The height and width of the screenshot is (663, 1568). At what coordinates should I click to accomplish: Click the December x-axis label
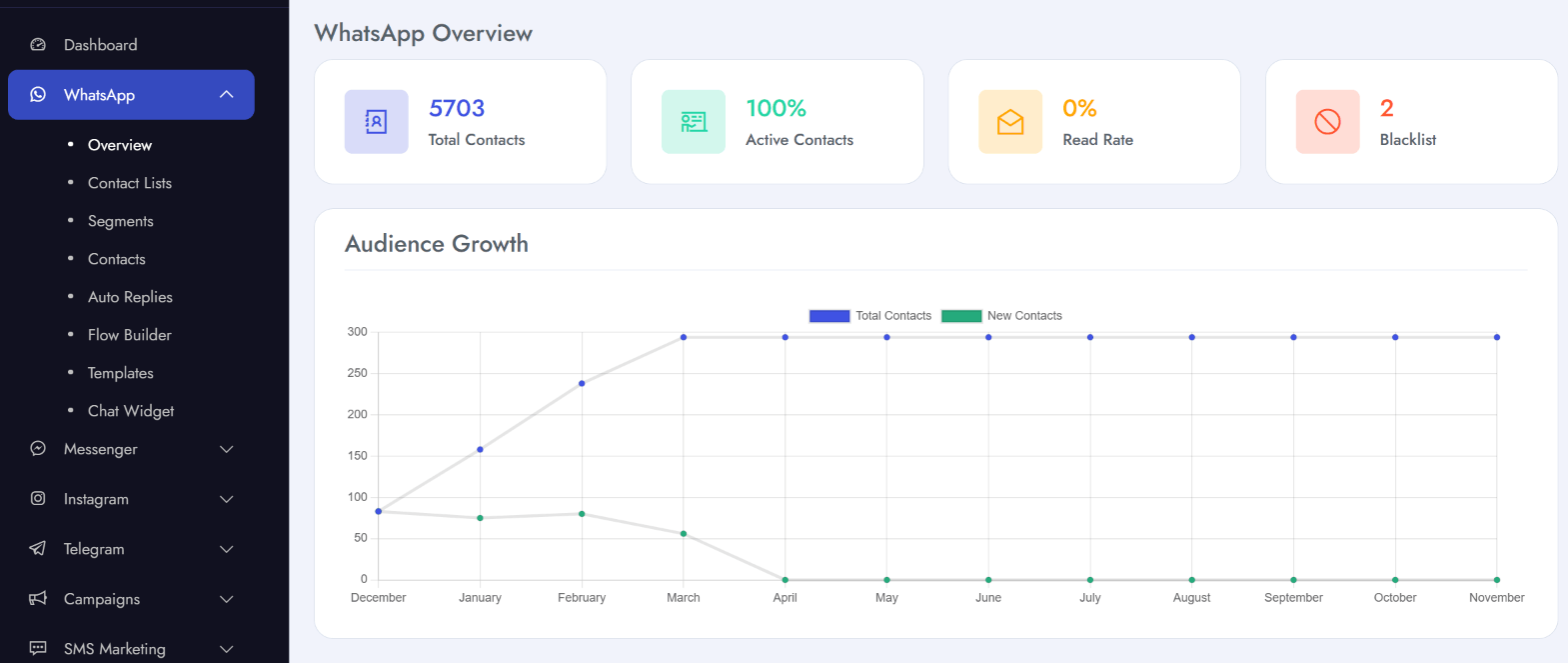click(378, 598)
